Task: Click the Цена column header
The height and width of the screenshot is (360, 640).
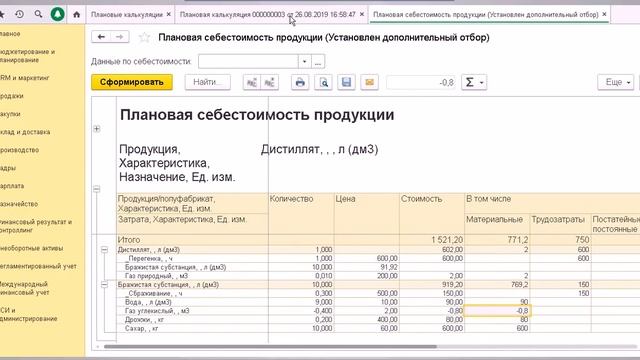Action: 346,199
